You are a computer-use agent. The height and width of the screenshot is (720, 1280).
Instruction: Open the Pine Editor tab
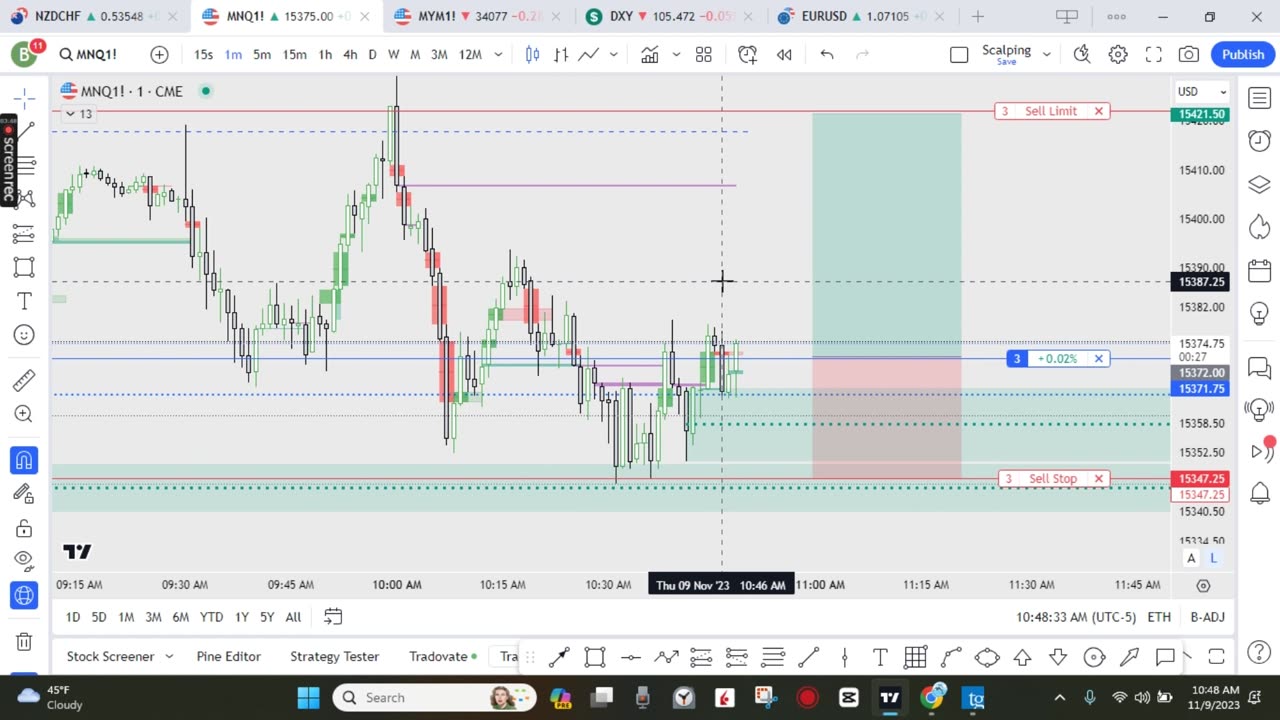coord(228,657)
